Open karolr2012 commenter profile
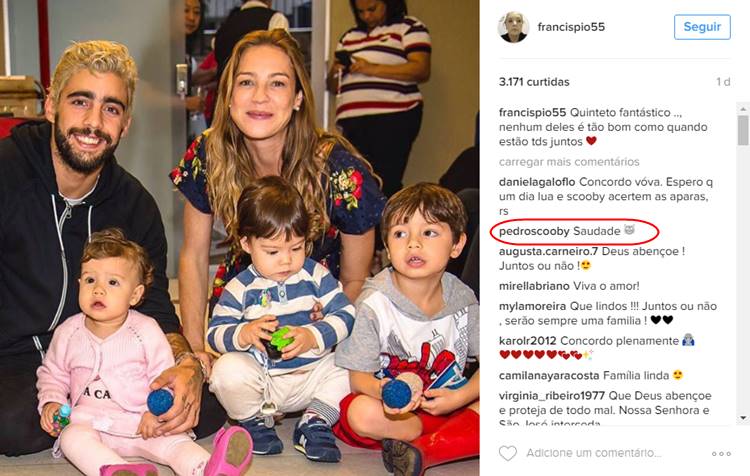Screen dimensions: 750x476 point(528,341)
